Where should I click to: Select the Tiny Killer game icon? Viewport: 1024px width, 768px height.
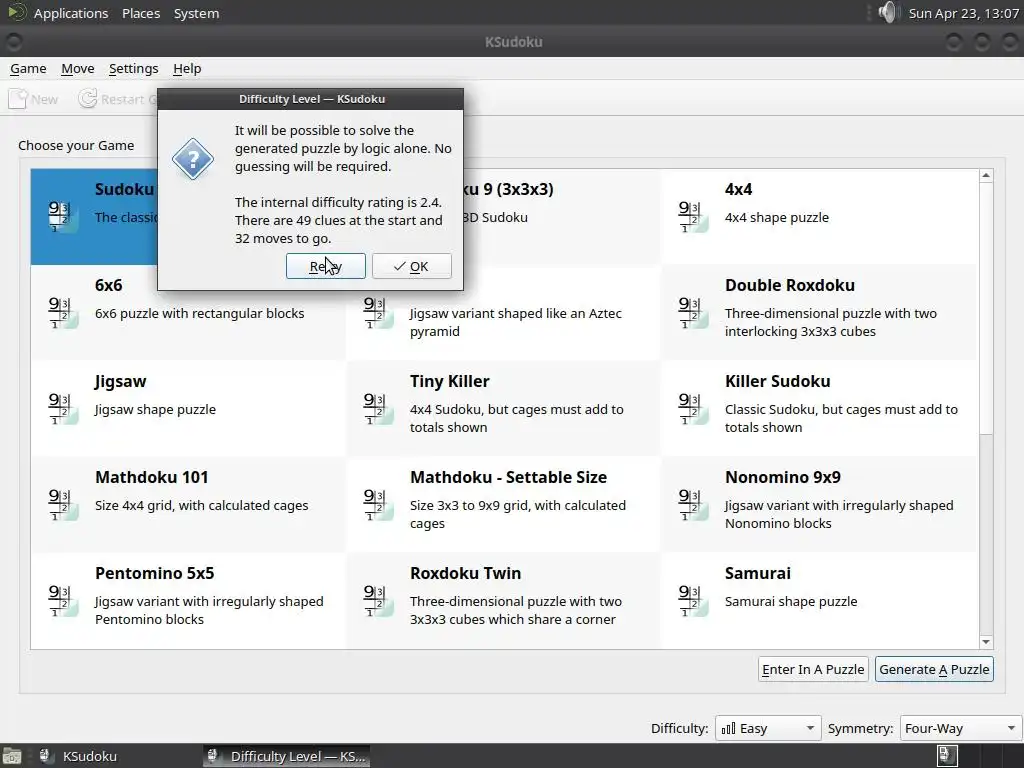pyautogui.click(x=377, y=408)
